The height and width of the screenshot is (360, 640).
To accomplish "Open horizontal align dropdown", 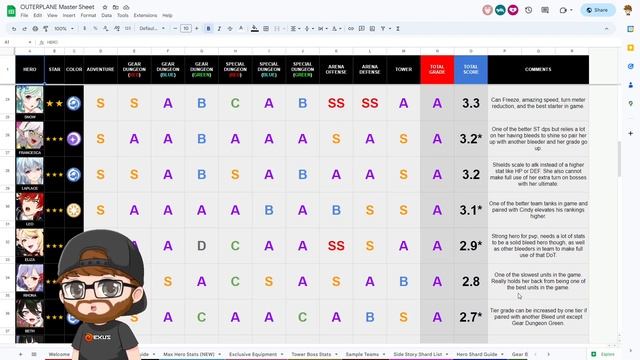I will point(294,29).
